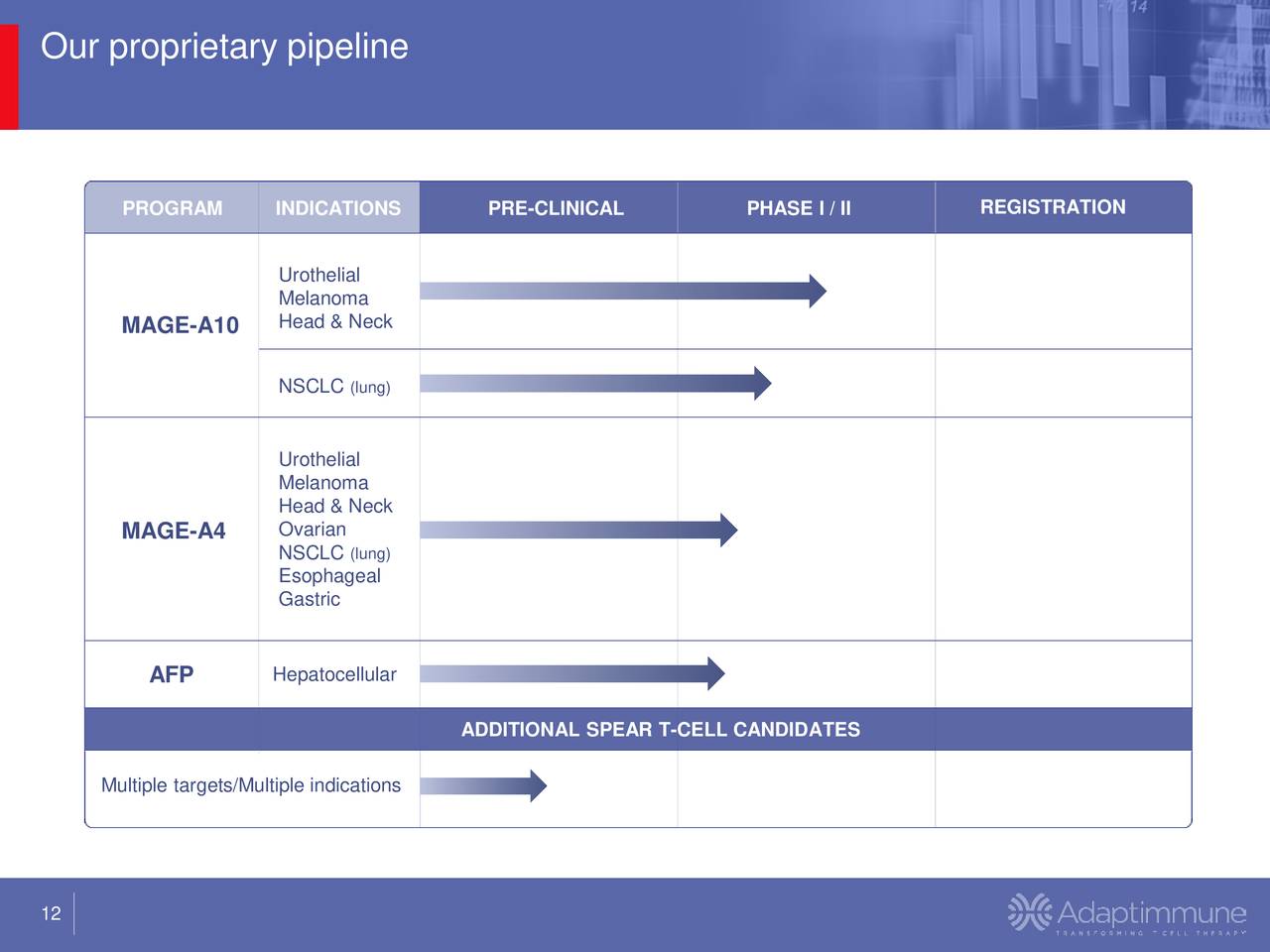Click "Melanoma" in the MAGE-A10 row
This screenshot has height=952, width=1270.
coord(323,298)
